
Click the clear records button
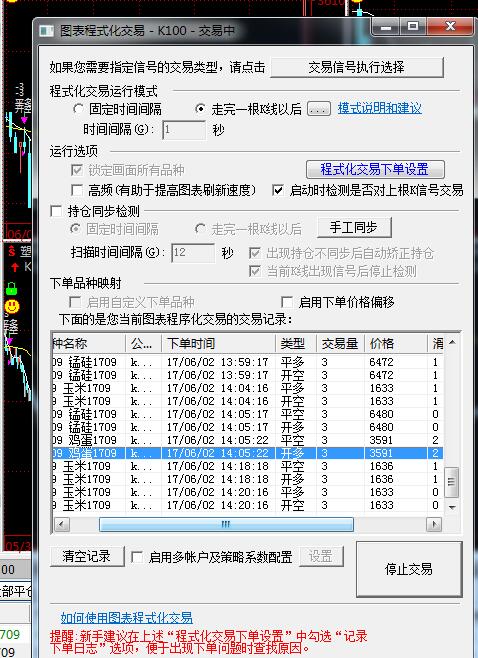pos(87,556)
